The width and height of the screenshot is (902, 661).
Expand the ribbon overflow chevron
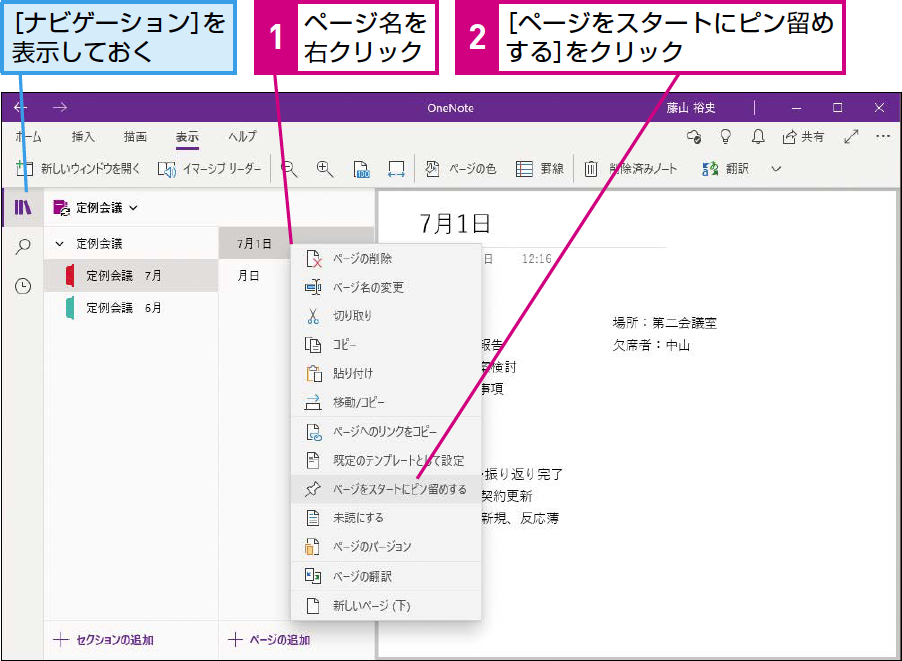pyautogui.click(x=776, y=169)
